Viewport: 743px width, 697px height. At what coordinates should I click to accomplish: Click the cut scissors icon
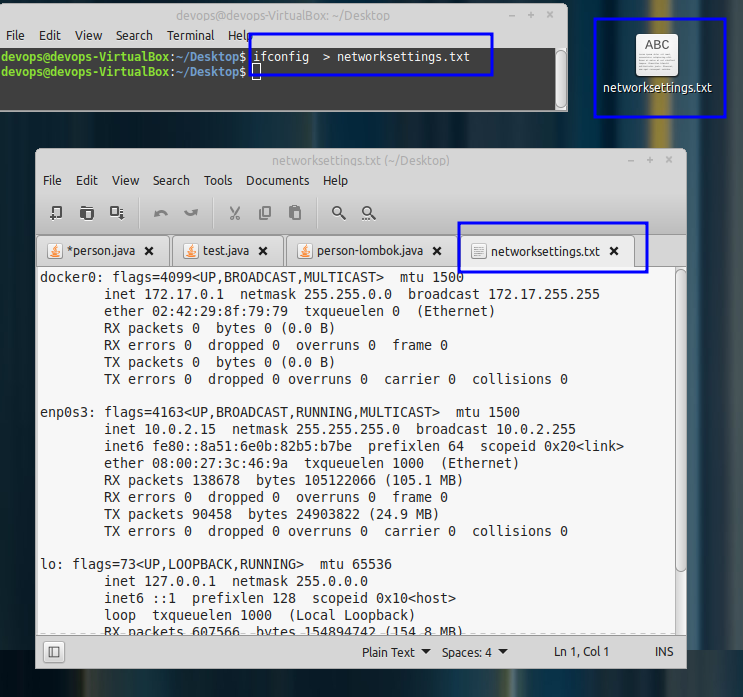[235, 213]
